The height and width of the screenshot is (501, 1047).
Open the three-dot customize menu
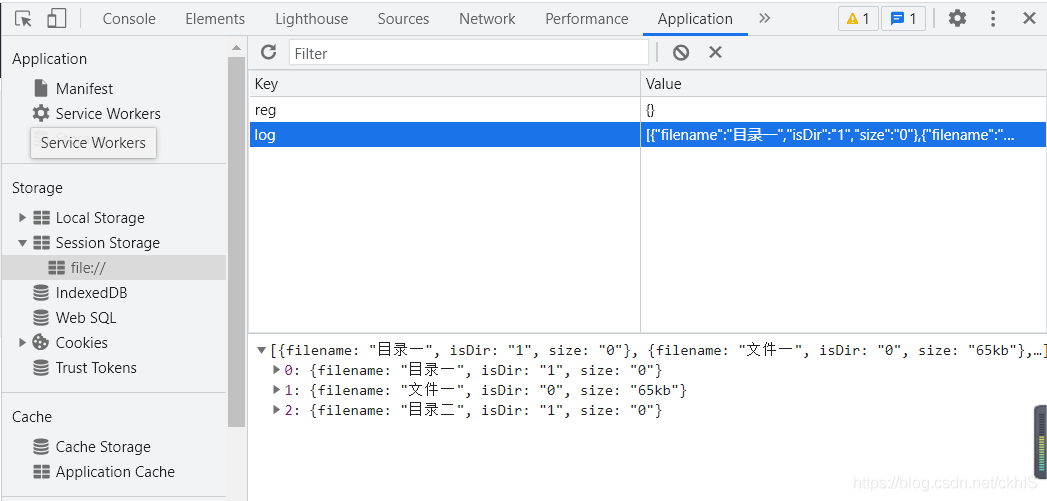[x=993, y=18]
